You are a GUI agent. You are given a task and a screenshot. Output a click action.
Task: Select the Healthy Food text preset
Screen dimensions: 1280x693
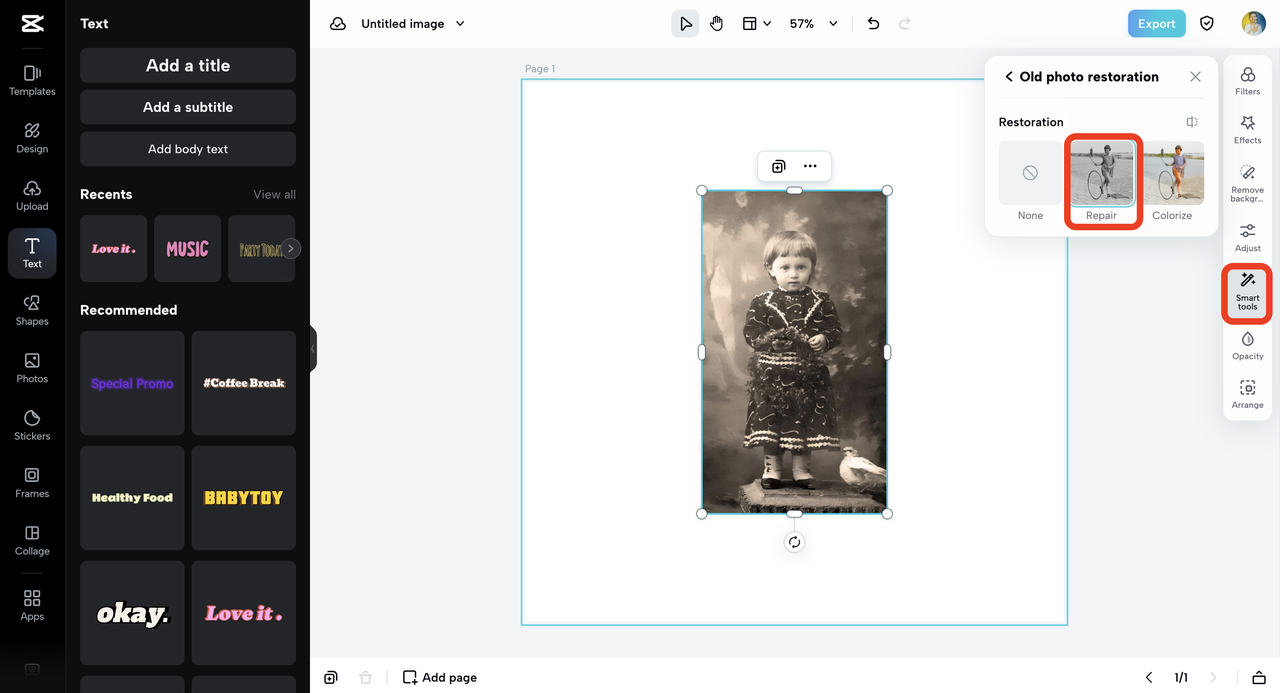point(132,498)
